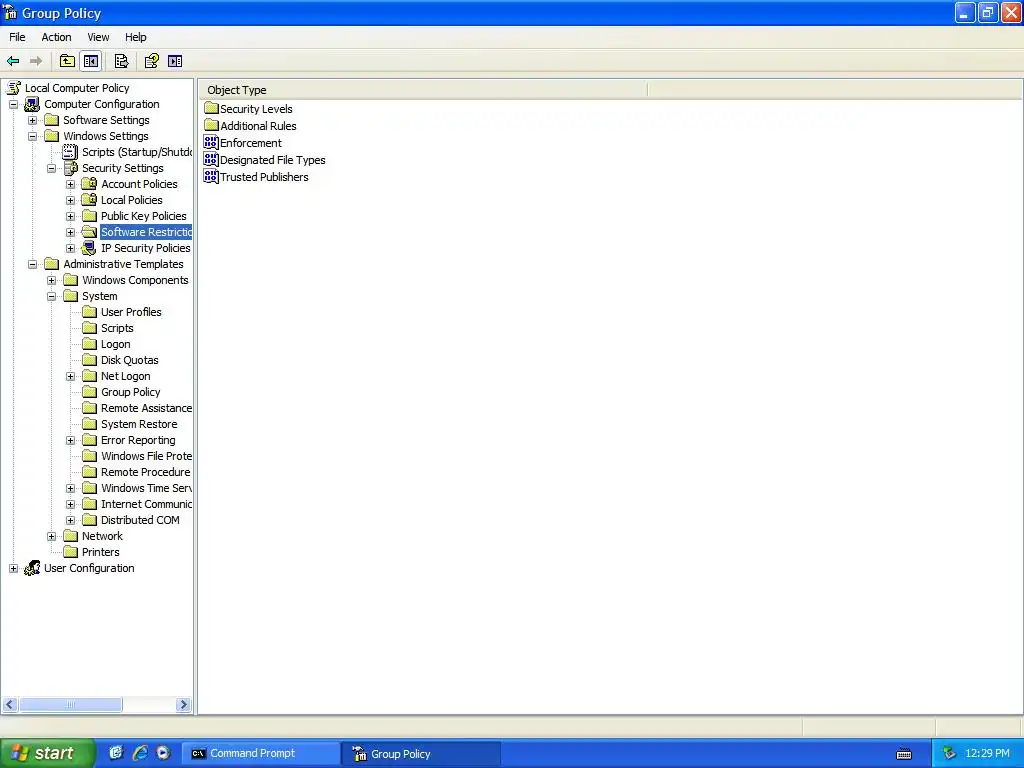Select the User Profiles tree item

[x=131, y=312]
